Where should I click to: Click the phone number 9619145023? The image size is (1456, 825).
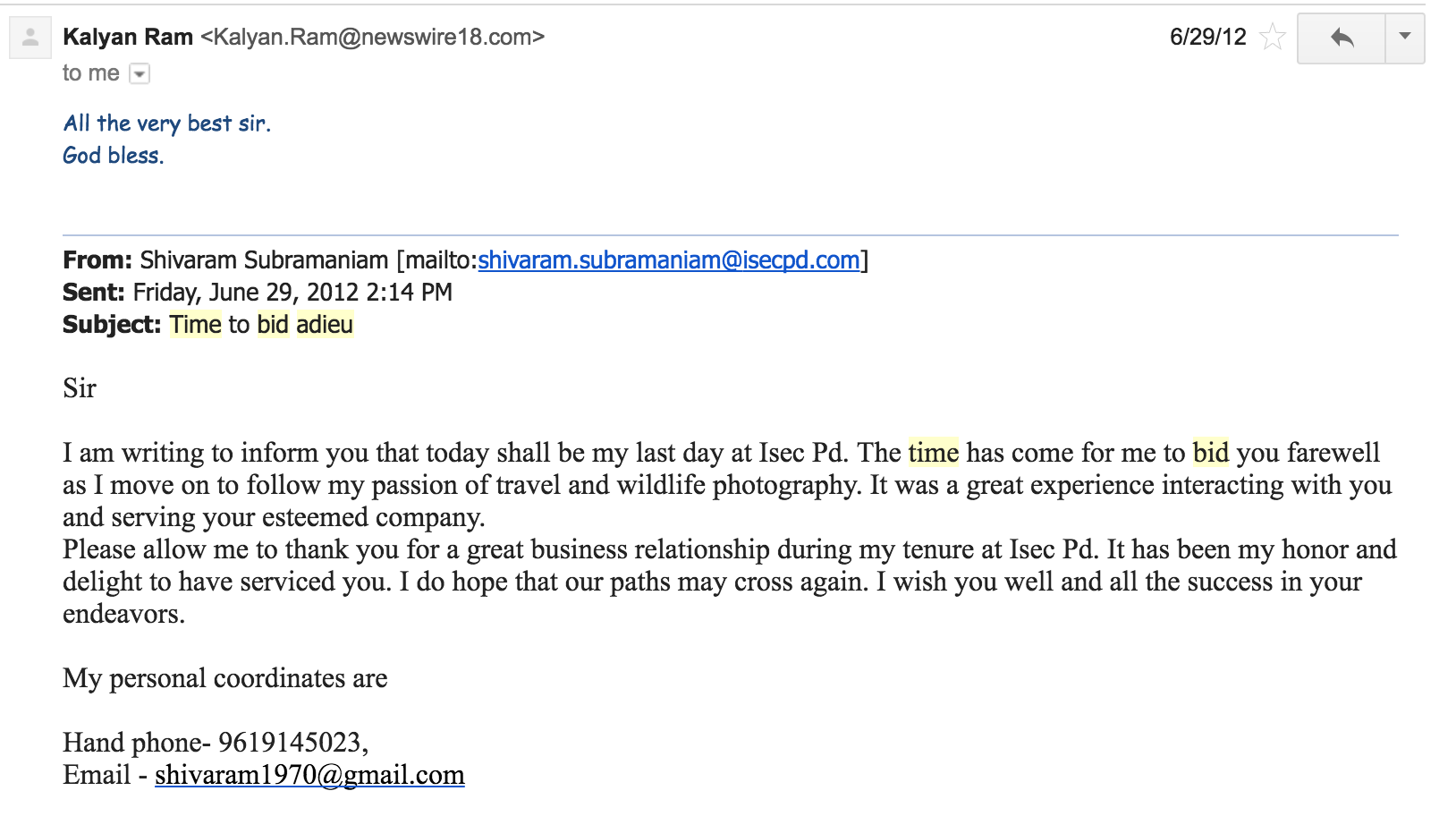pos(290,743)
